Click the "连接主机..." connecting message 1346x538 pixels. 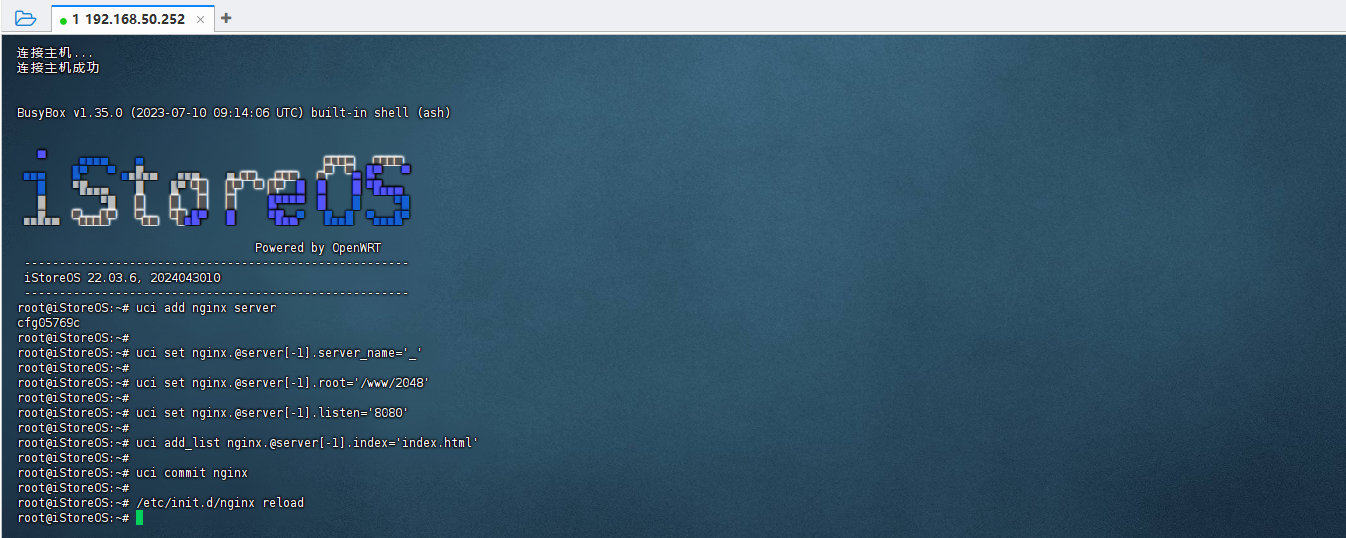pyautogui.click(x=55, y=53)
